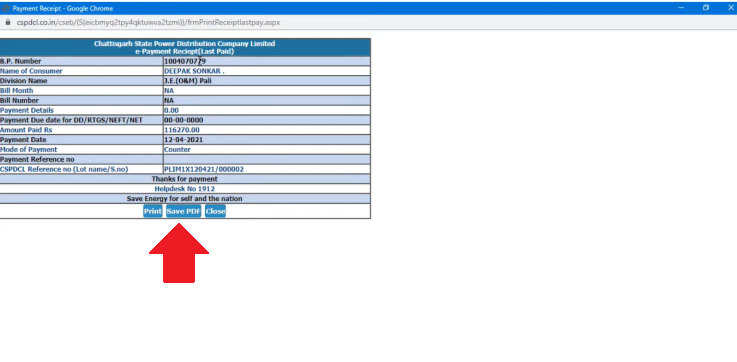This screenshot has height=362, width=737.
Task: Click Save Energy for self and nation text
Action: [x=184, y=199]
